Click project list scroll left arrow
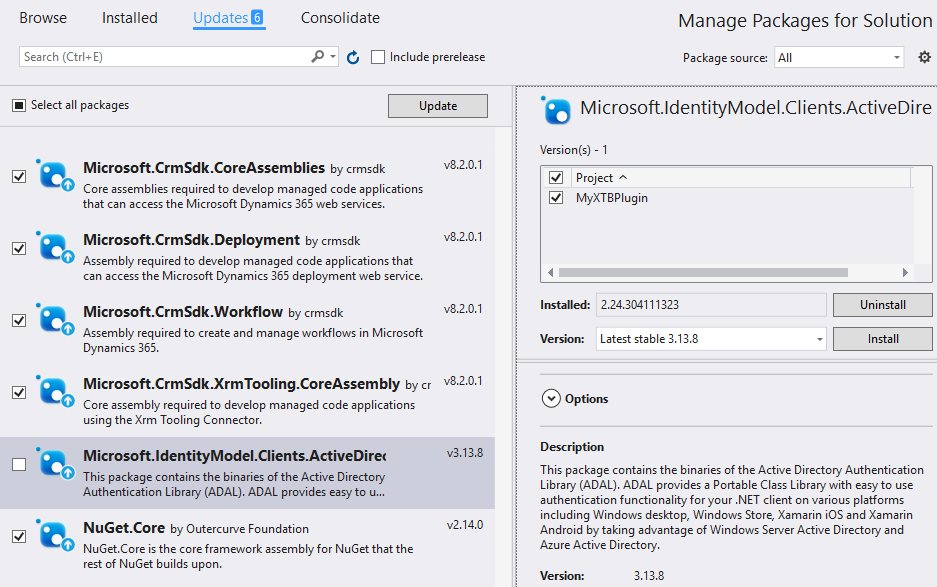The width and height of the screenshot is (937, 587). (550, 273)
